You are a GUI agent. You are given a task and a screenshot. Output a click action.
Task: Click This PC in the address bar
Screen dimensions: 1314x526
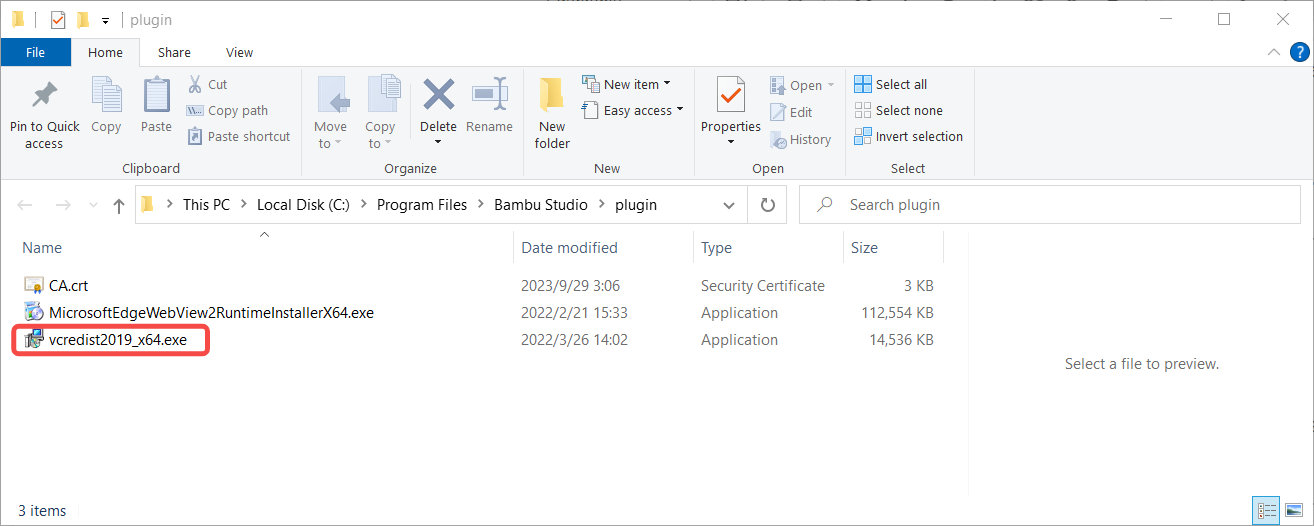tap(206, 204)
